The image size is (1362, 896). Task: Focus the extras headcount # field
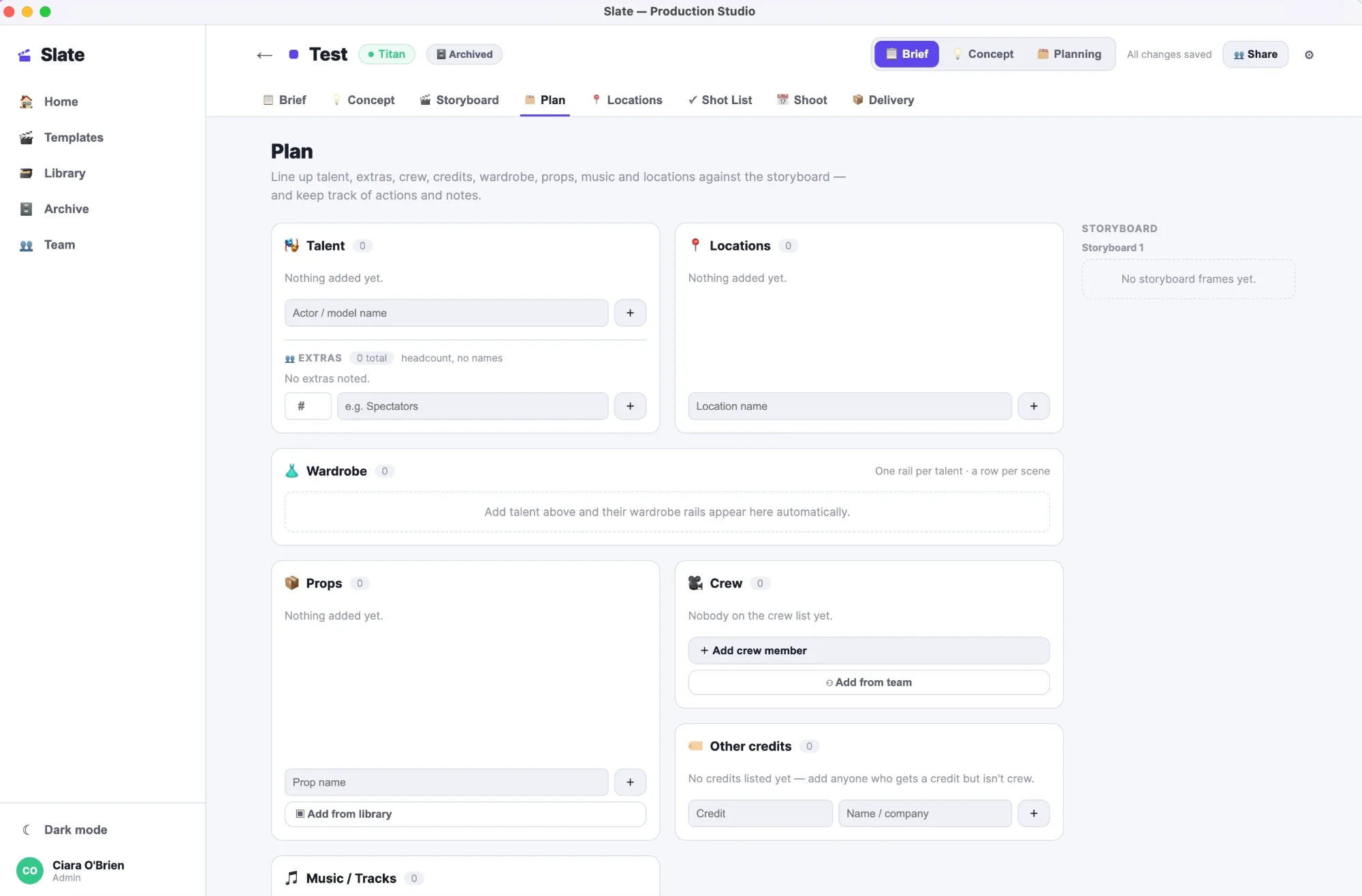tap(308, 406)
